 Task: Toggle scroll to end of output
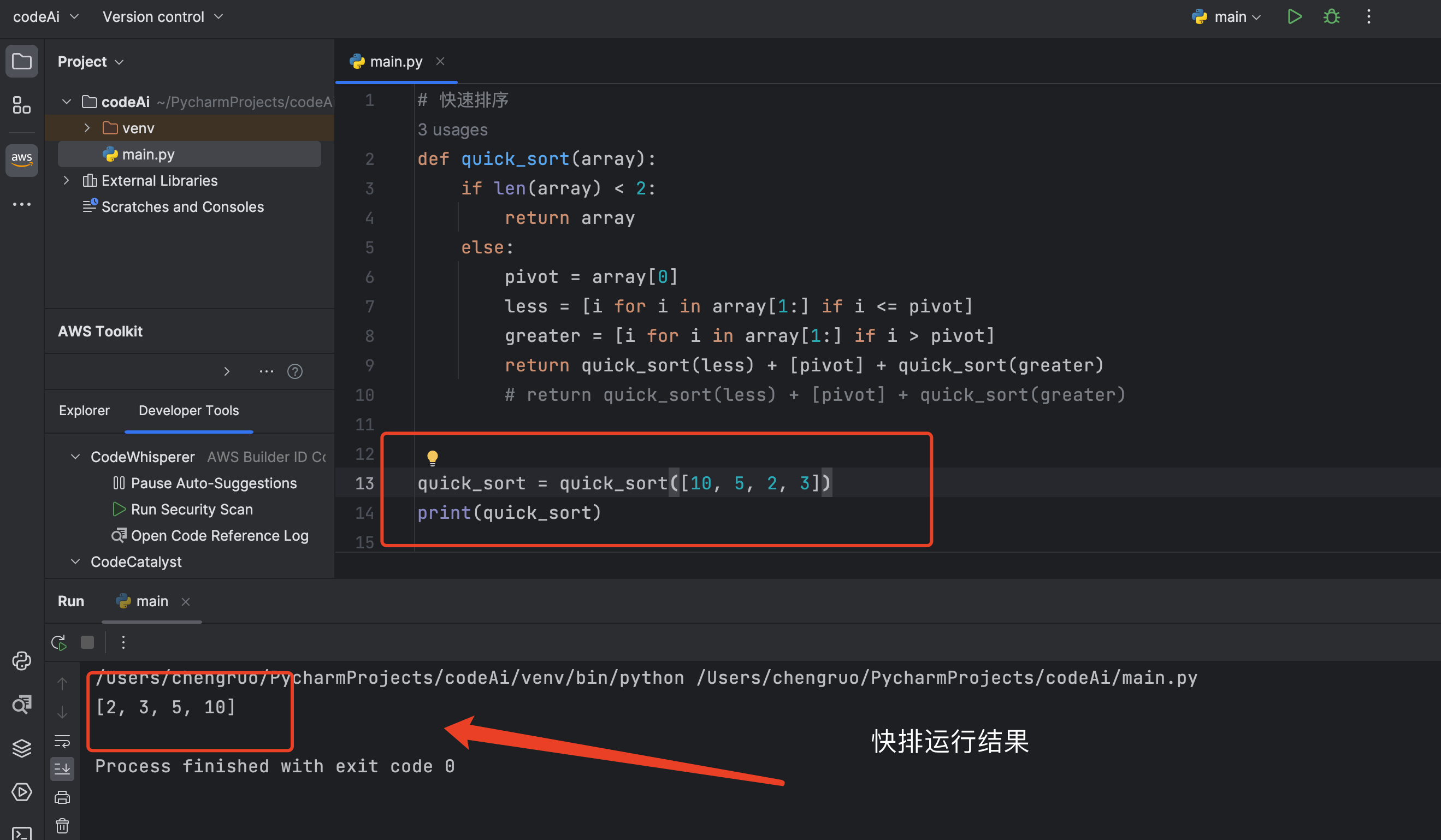(x=62, y=768)
